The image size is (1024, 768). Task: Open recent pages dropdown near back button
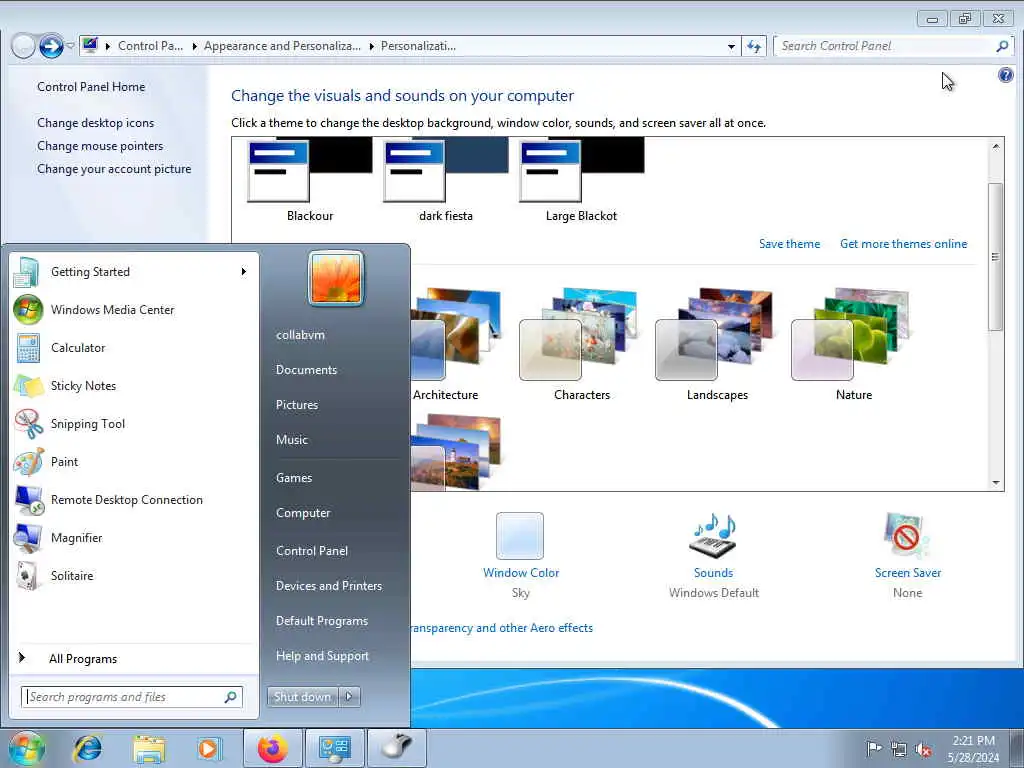click(71, 46)
